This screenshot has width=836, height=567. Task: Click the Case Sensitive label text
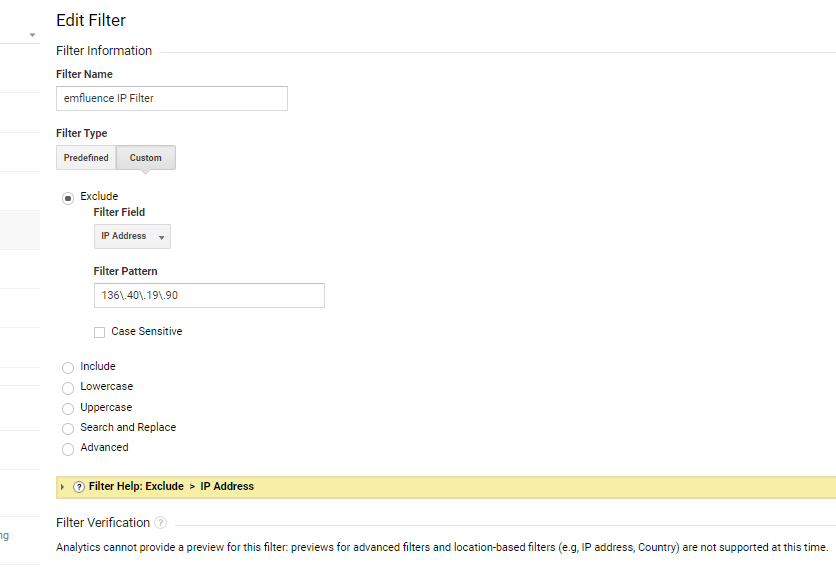(x=147, y=331)
